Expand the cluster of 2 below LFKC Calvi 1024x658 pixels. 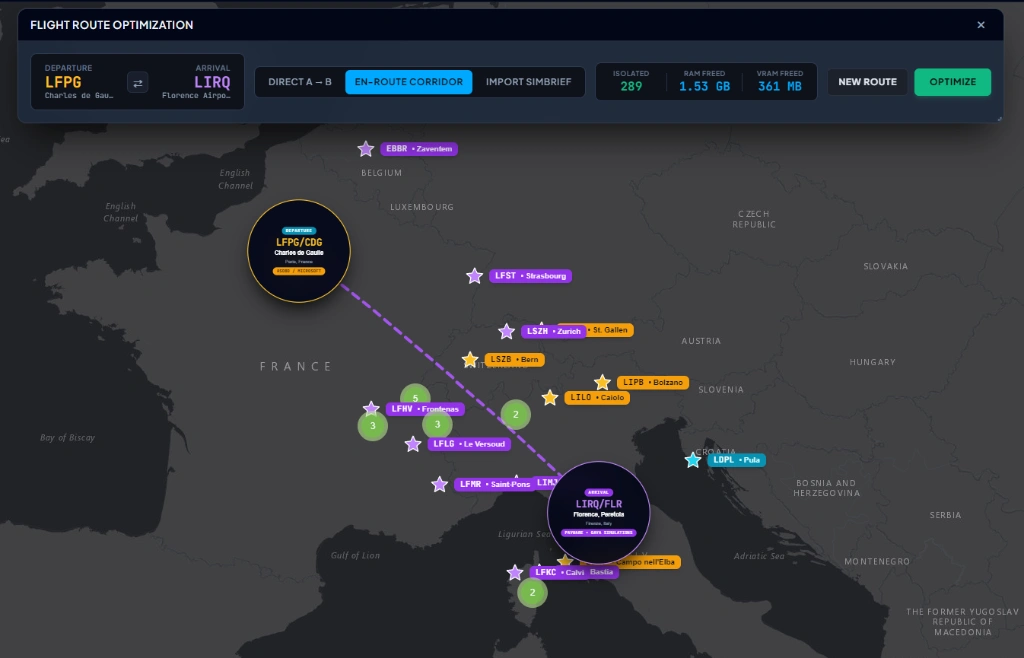(532, 593)
